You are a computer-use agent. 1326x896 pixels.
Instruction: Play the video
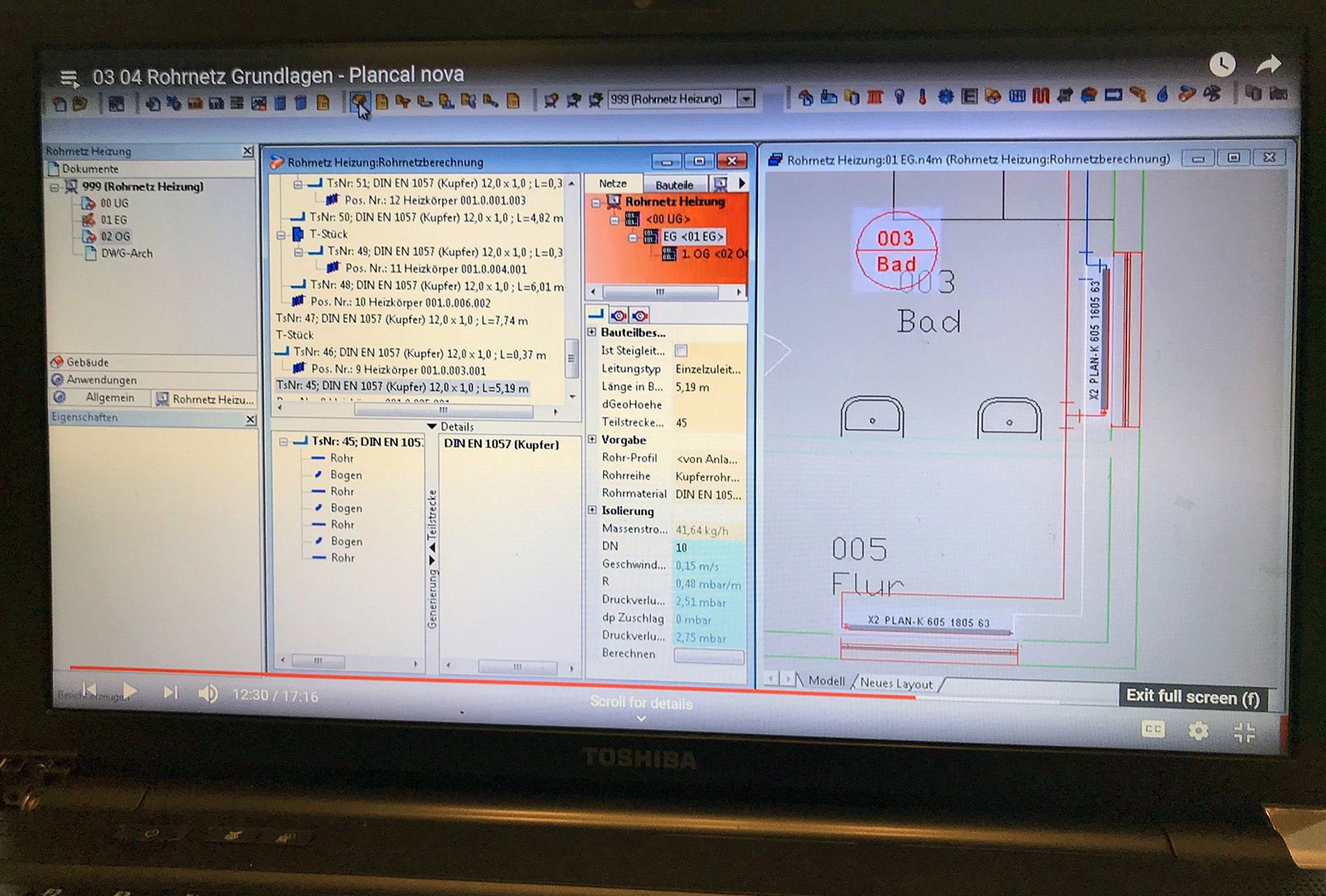click(129, 692)
